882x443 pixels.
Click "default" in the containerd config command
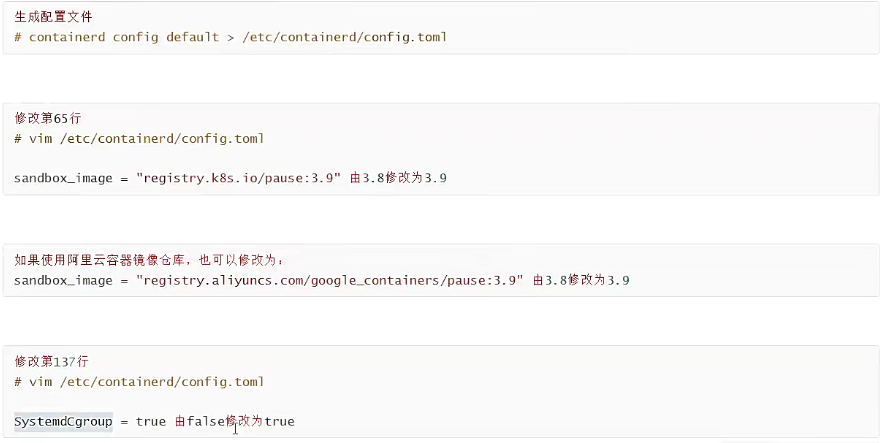coord(191,37)
